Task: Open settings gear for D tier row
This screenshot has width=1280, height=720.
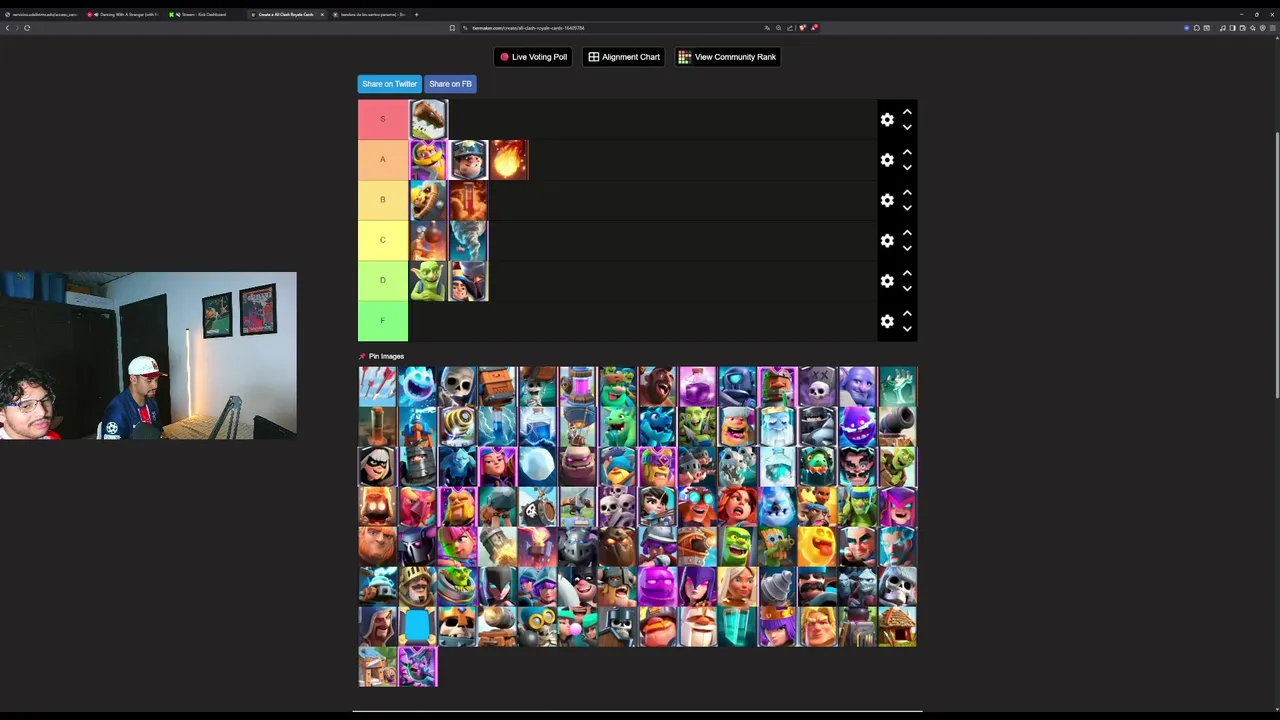Action: (887, 281)
